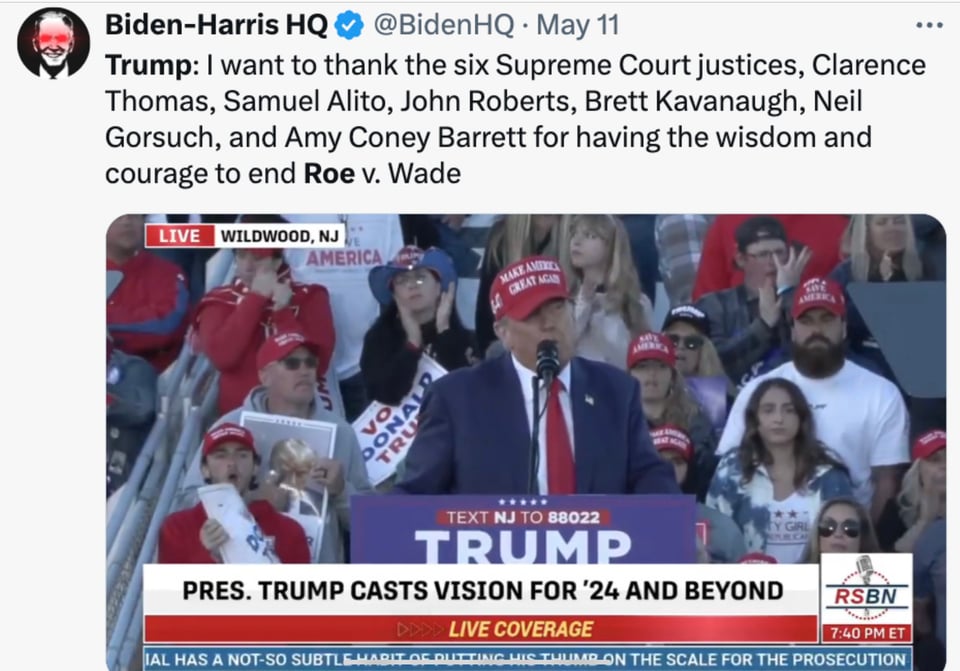Click the WILDWOOD, NJ location label
Viewport: 960px width, 671px height.
(279, 236)
